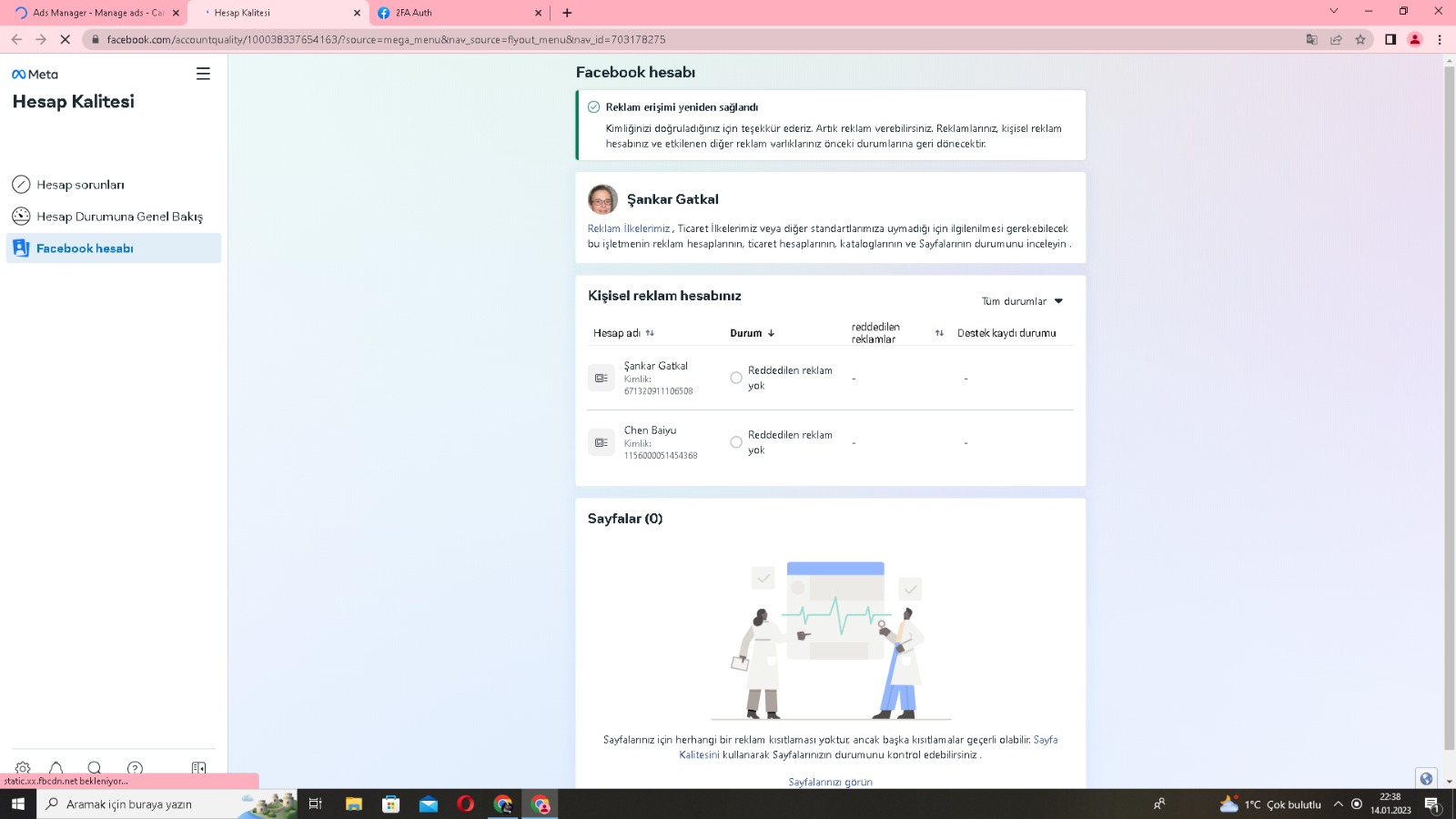
Task: Click the browser forward arrow
Action: pos(41,39)
